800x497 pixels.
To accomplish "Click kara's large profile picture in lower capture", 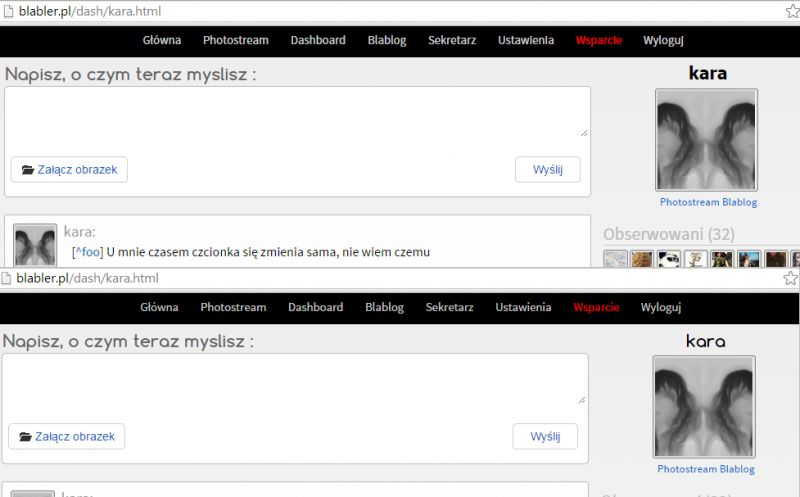I will [x=704, y=407].
